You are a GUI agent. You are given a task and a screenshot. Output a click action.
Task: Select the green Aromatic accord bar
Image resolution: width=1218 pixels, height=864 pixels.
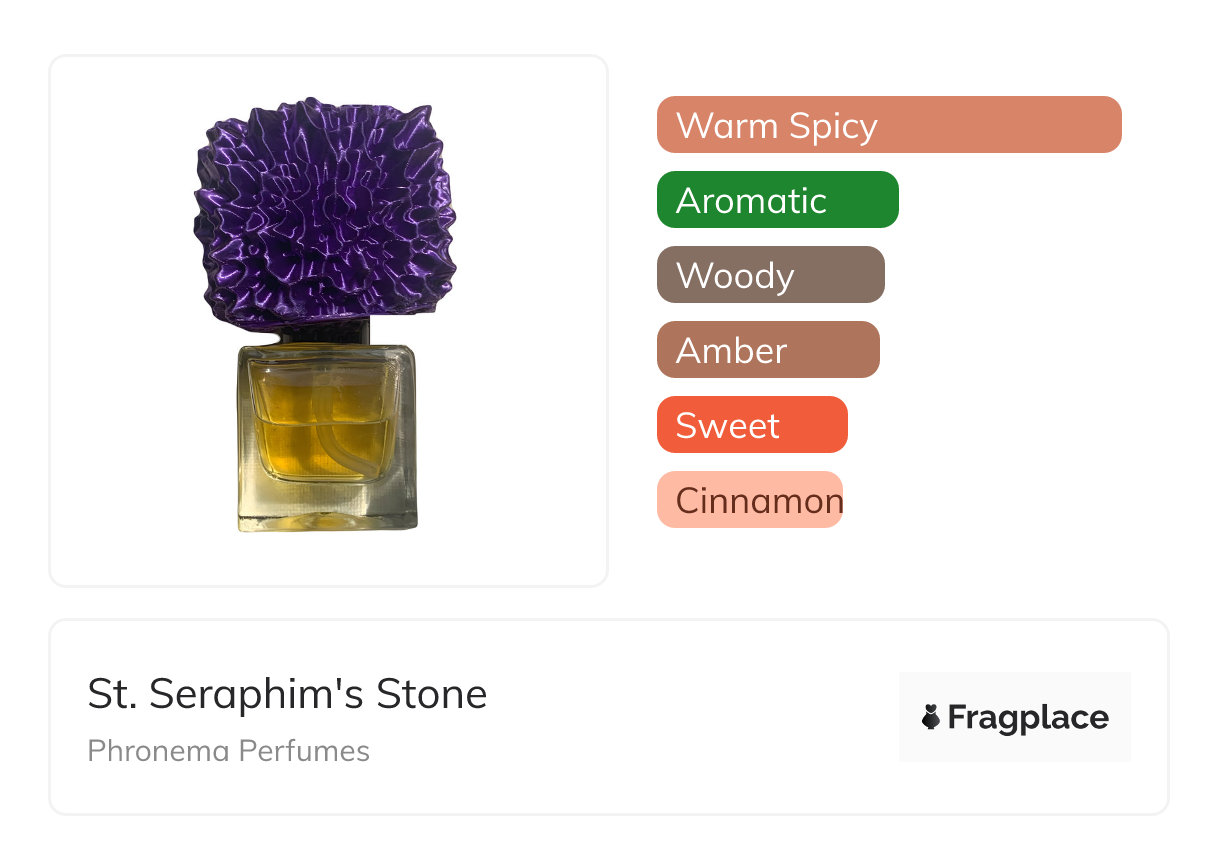click(777, 200)
